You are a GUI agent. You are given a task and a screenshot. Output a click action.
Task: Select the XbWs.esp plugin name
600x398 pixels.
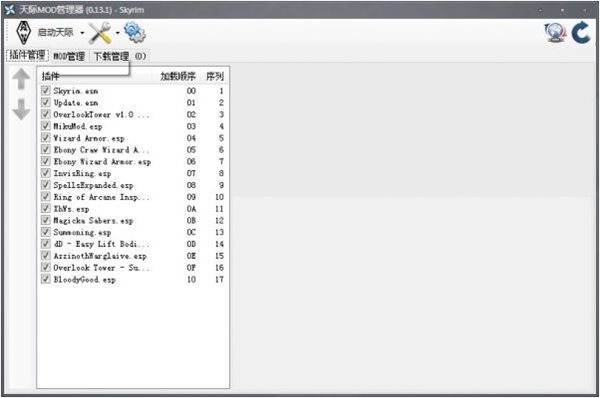point(71,209)
